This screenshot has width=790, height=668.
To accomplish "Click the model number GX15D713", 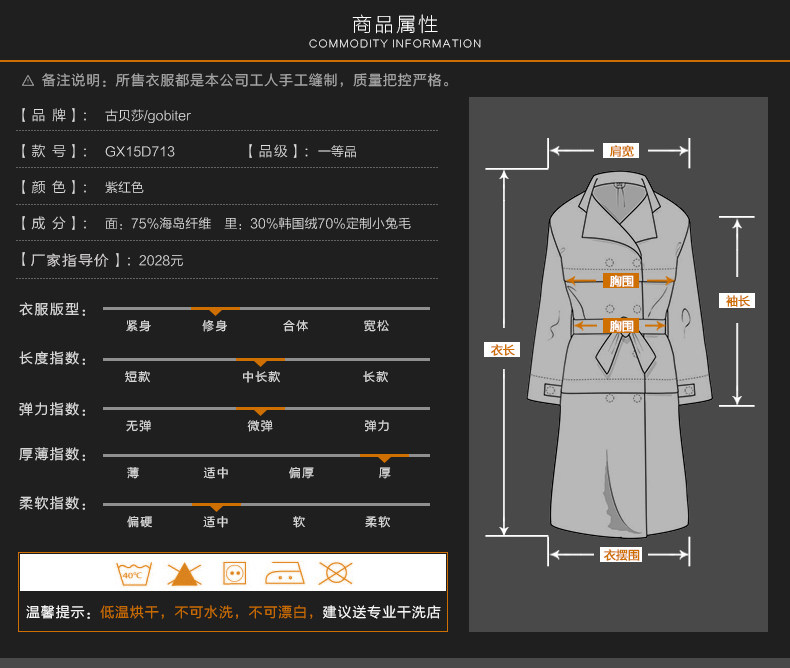I will coord(140,152).
